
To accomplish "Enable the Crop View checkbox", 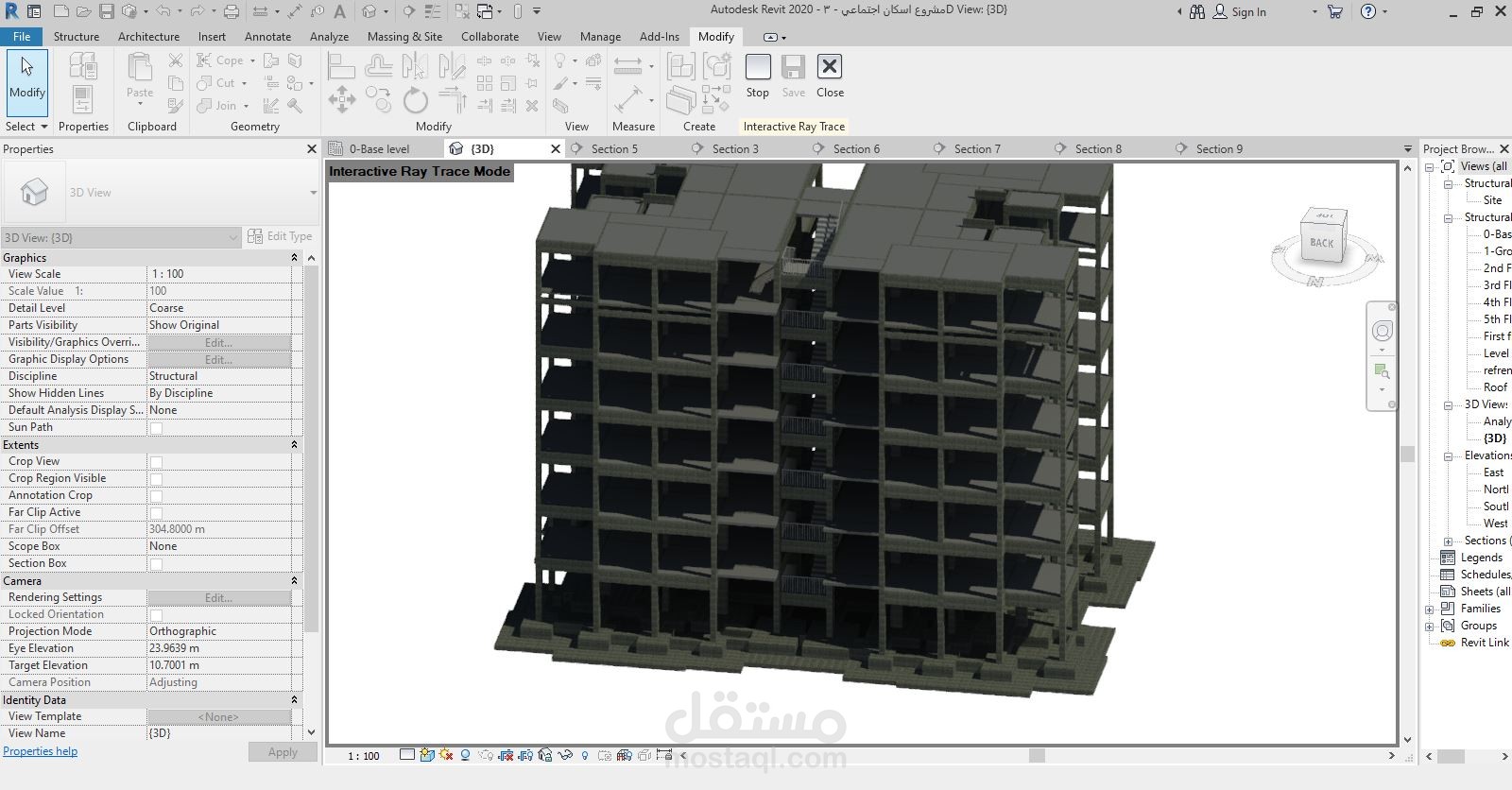I will point(157,462).
